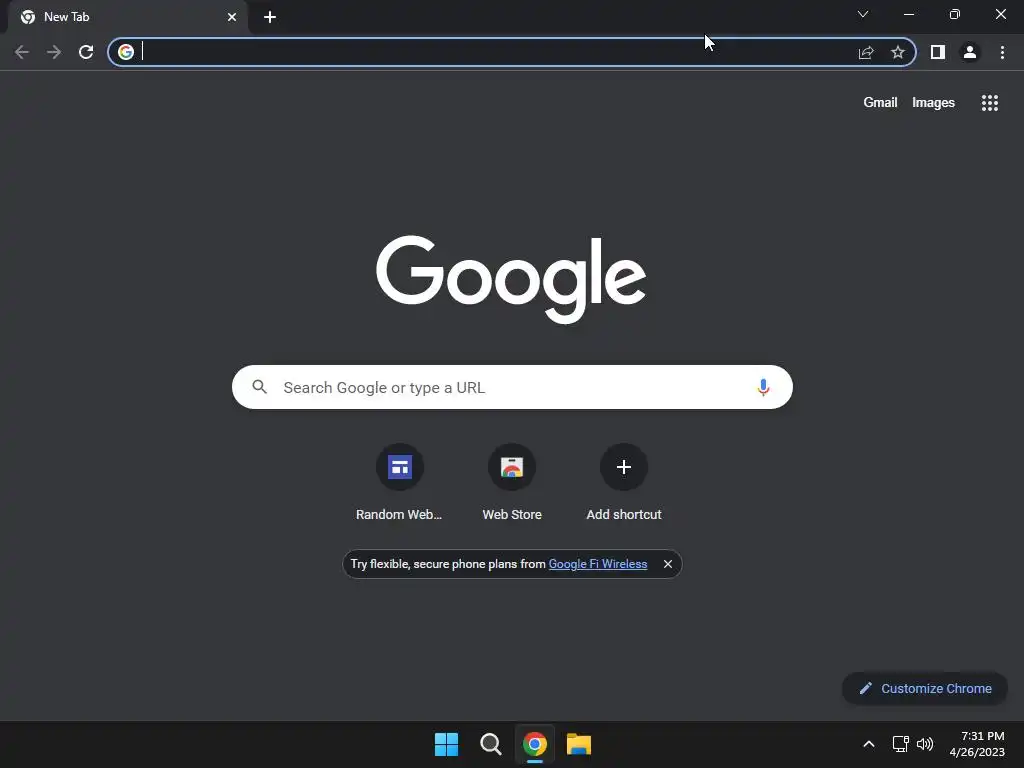
Task: Open the Windows Start menu
Action: pyautogui.click(x=447, y=744)
